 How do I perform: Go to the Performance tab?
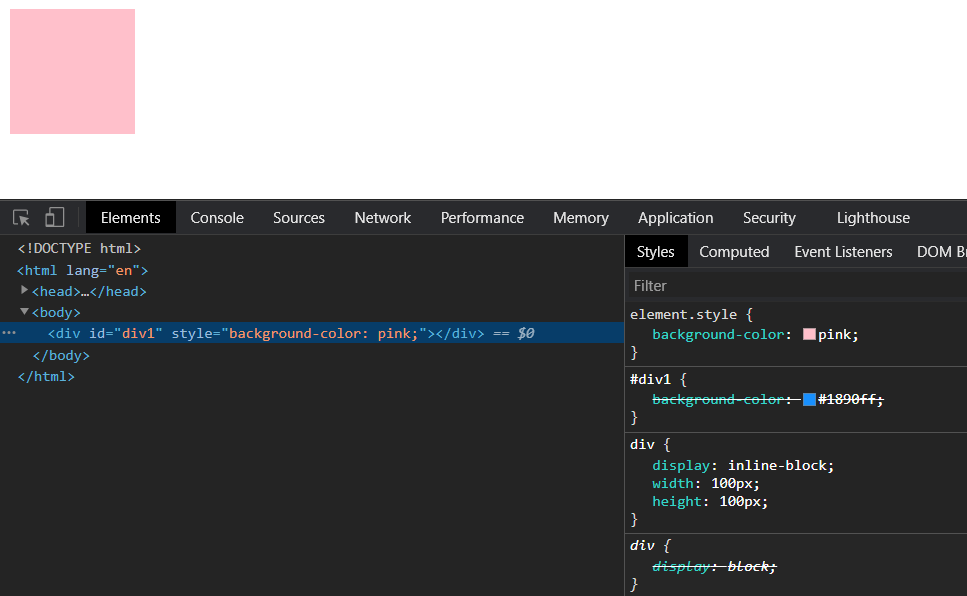click(482, 218)
